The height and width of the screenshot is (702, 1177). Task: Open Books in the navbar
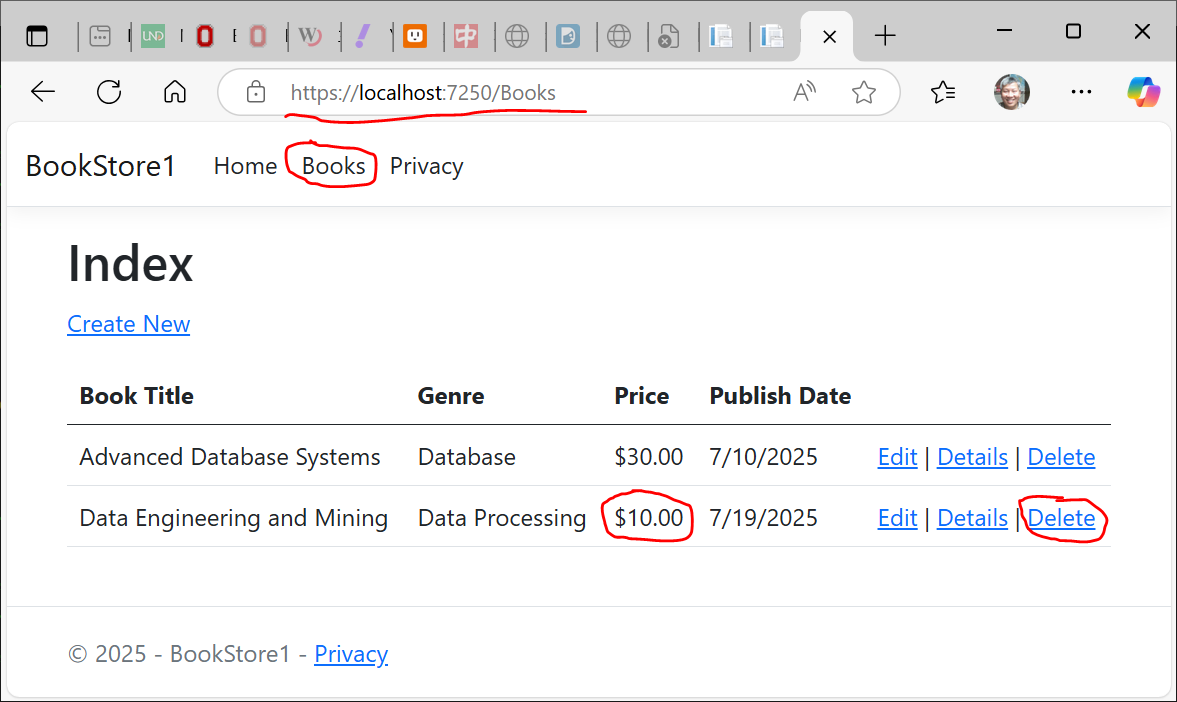[x=333, y=166]
